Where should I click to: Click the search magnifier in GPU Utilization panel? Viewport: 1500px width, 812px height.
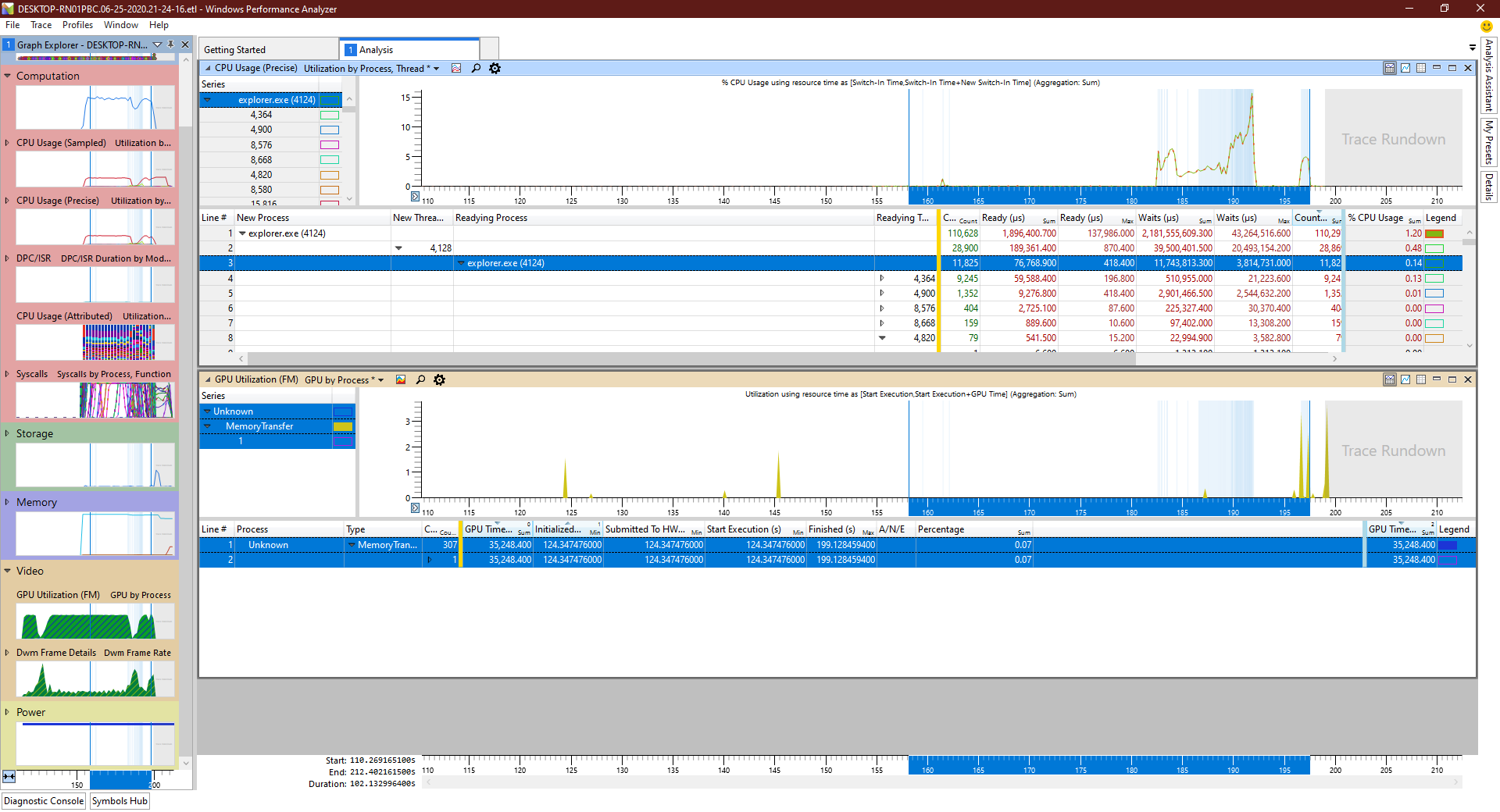(x=420, y=380)
